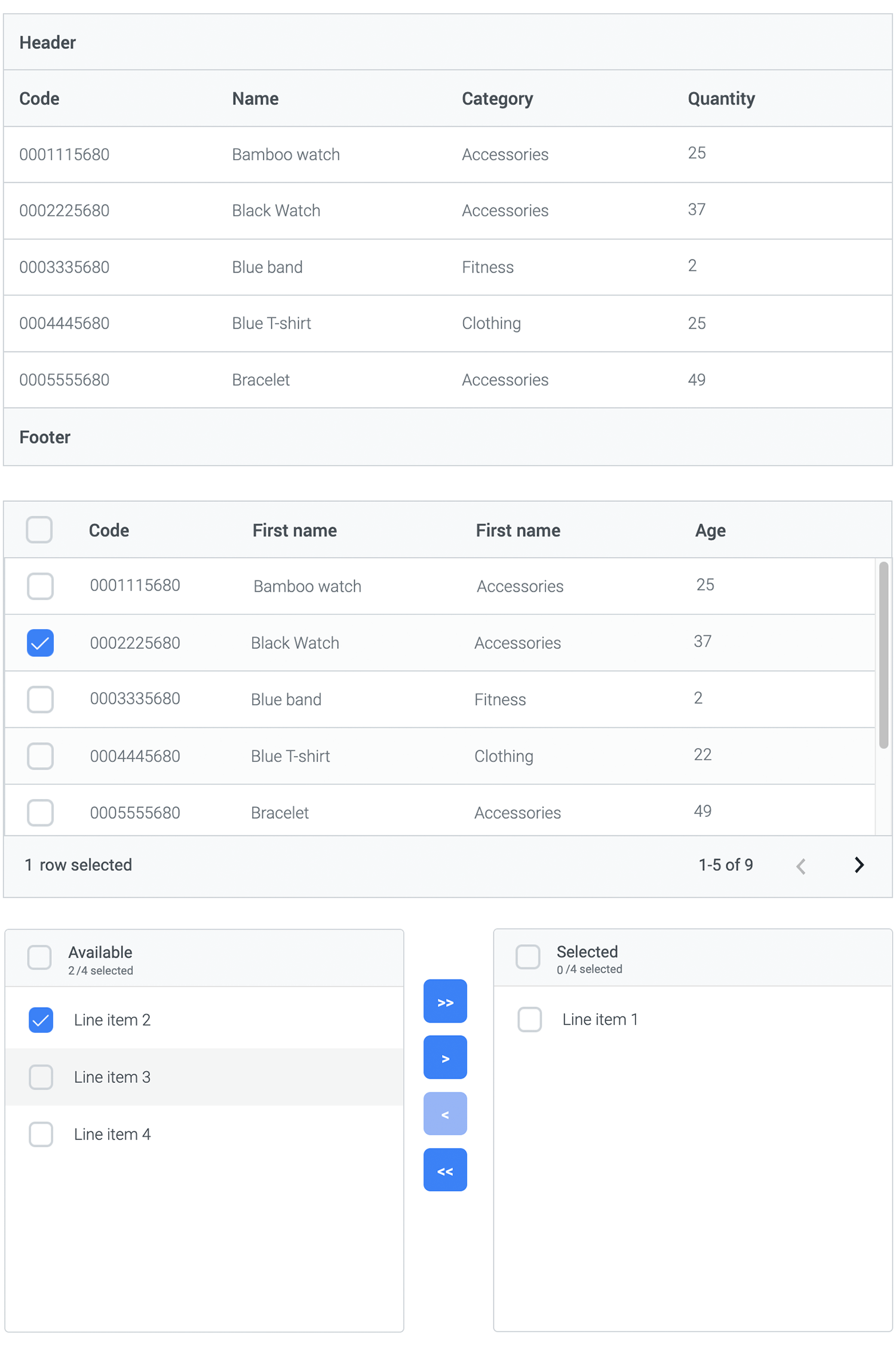This screenshot has width=896, height=1356.
Task: Click the Footer text
Action: click(45, 437)
